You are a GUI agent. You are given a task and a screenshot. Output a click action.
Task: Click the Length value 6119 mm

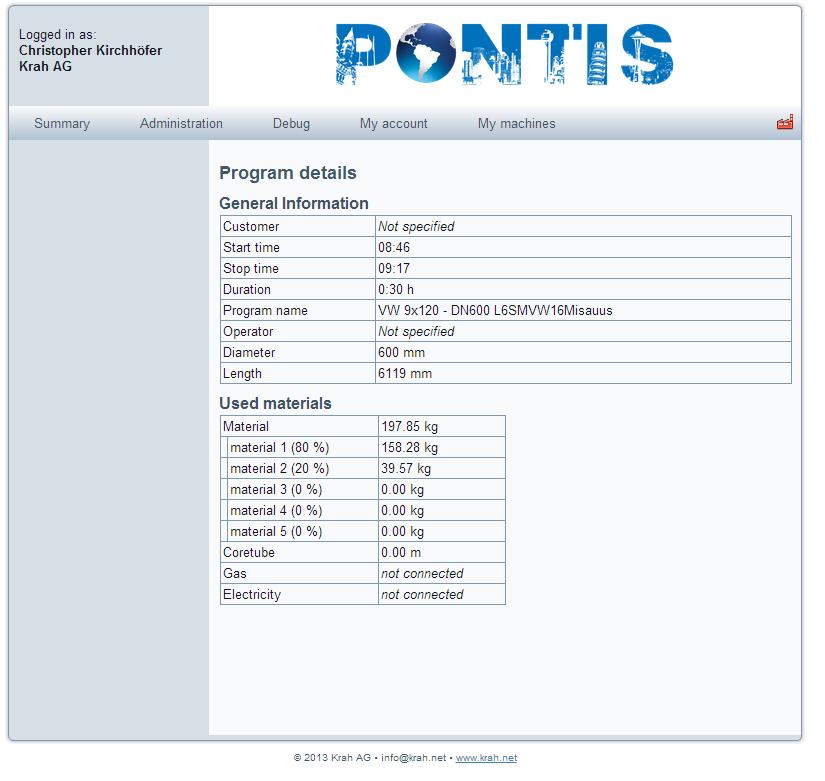click(x=405, y=374)
